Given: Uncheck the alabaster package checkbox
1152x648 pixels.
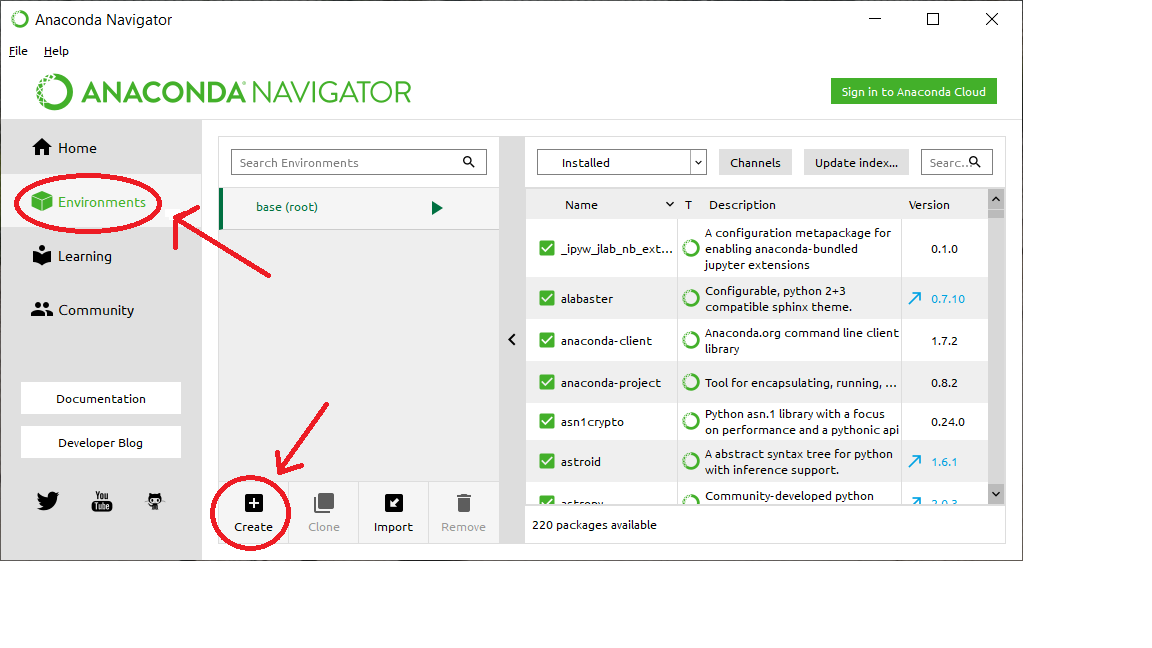Looking at the screenshot, I should tap(547, 298).
